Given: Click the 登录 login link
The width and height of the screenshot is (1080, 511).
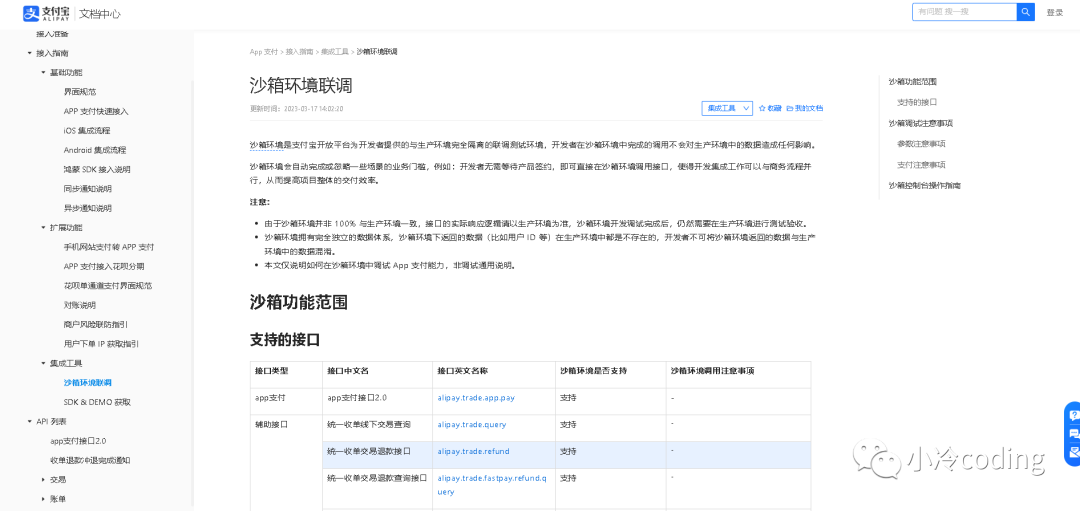Looking at the screenshot, I should (1055, 12).
